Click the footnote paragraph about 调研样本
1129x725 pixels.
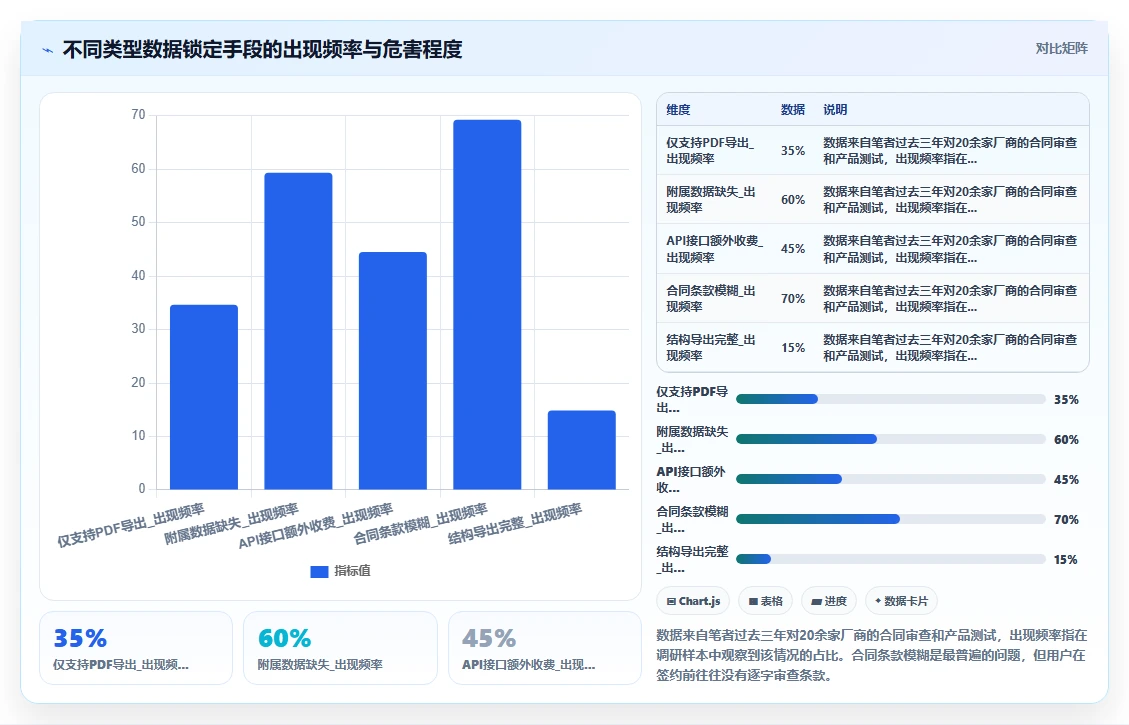click(x=872, y=655)
